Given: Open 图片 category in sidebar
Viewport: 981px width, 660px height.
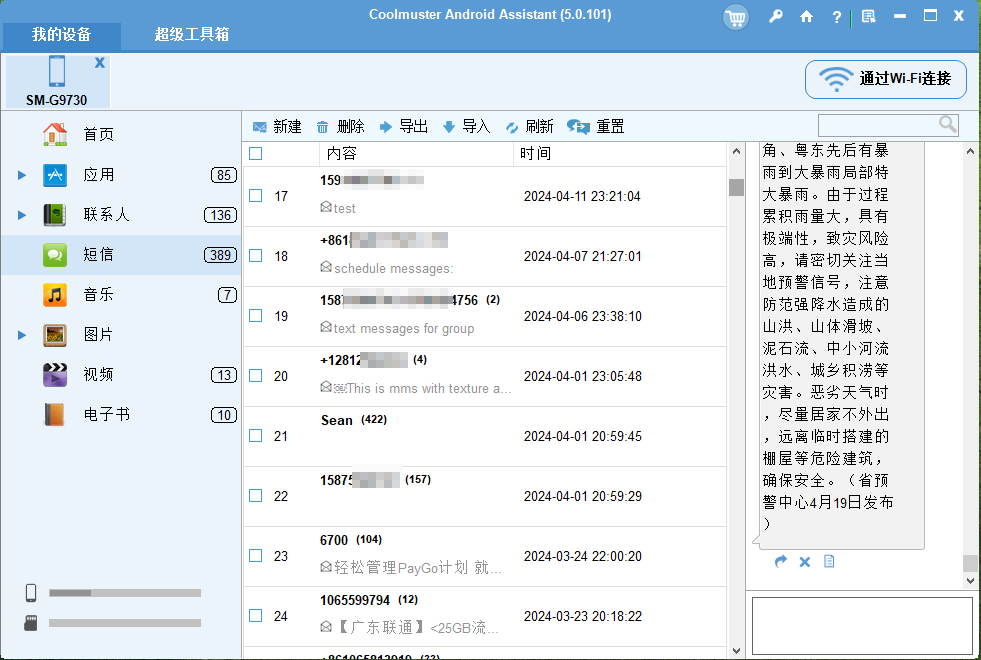Looking at the screenshot, I should (121, 335).
